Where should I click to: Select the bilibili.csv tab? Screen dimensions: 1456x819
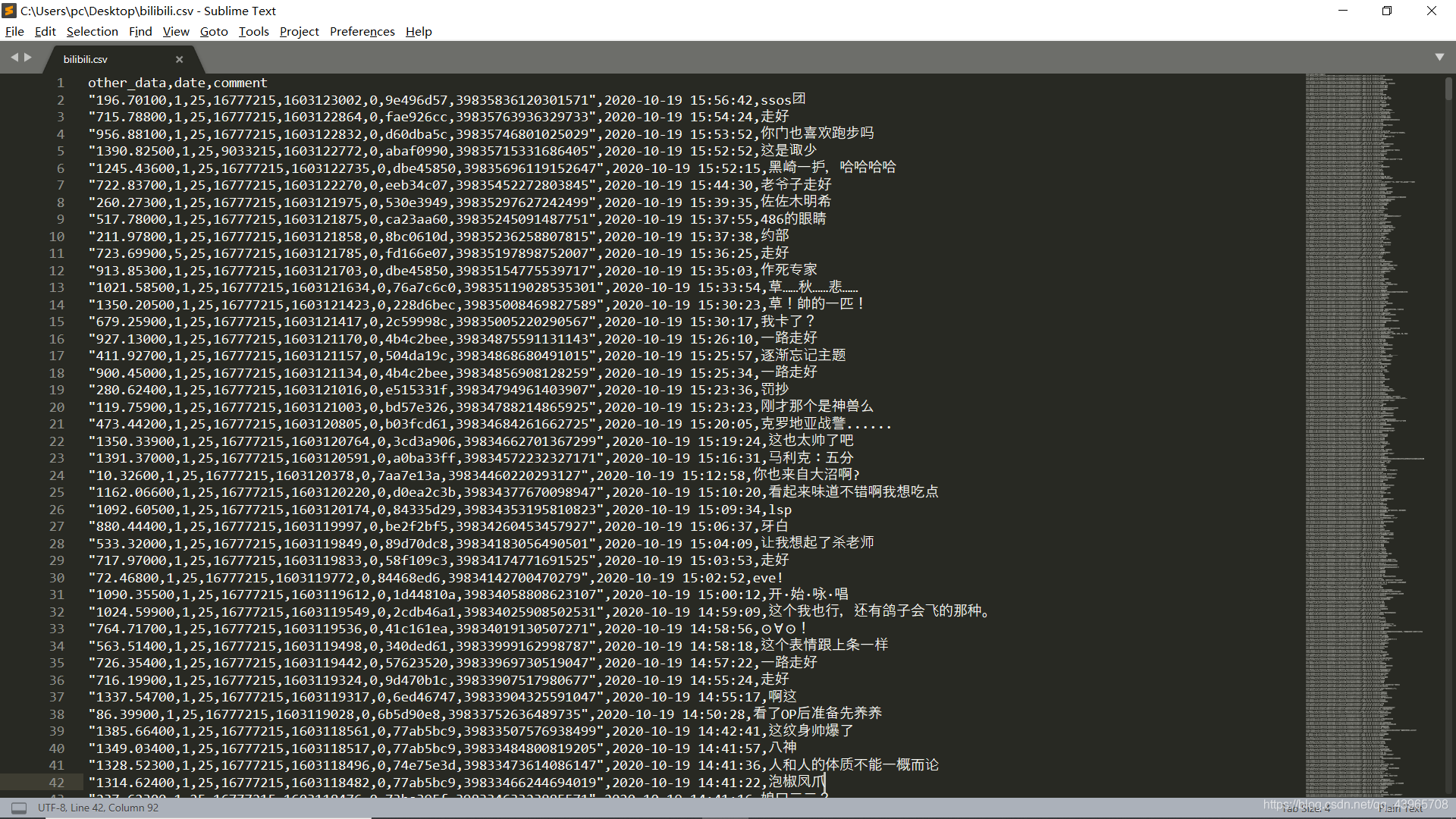coord(86,59)
